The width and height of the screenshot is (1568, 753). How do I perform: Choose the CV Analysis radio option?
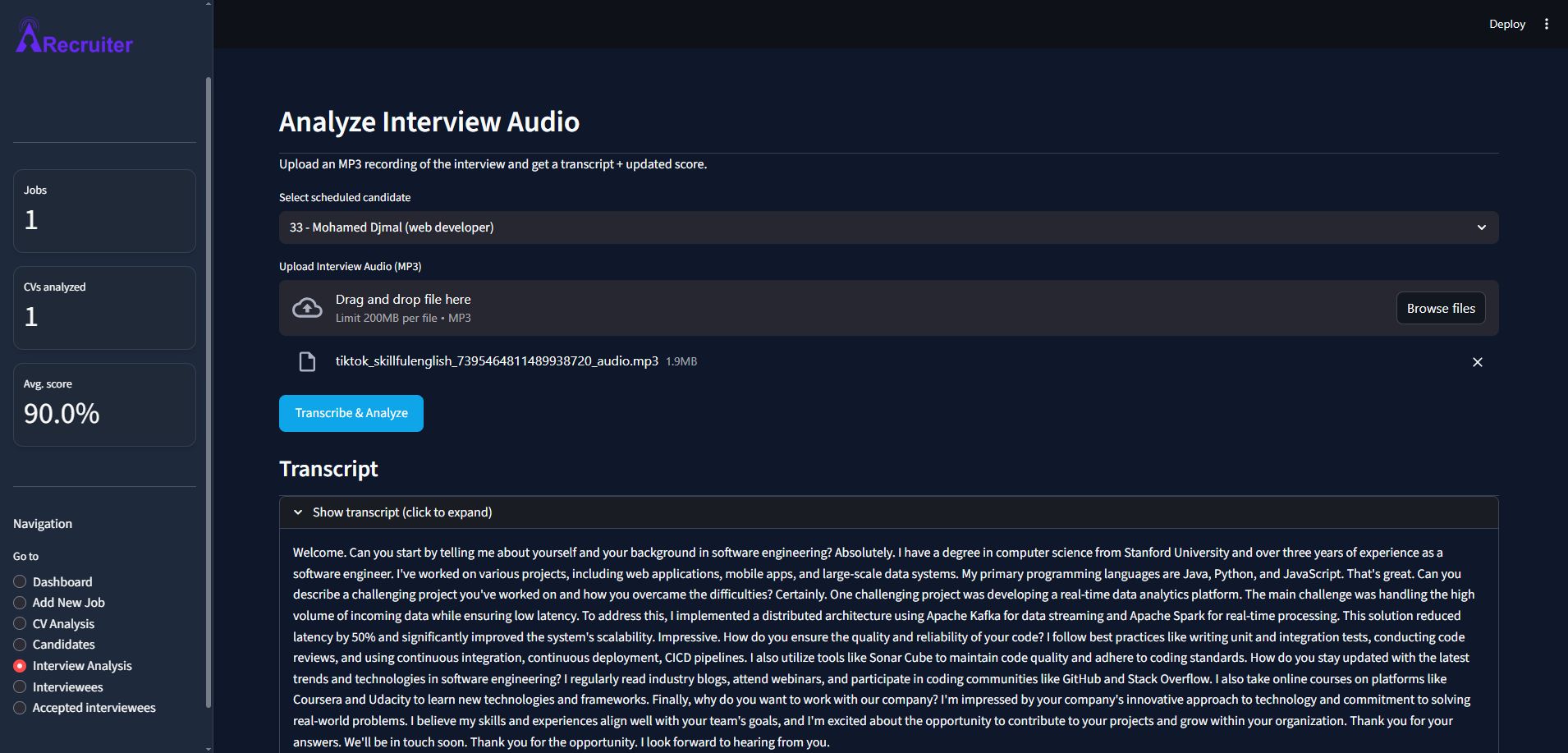pos(21,624)
